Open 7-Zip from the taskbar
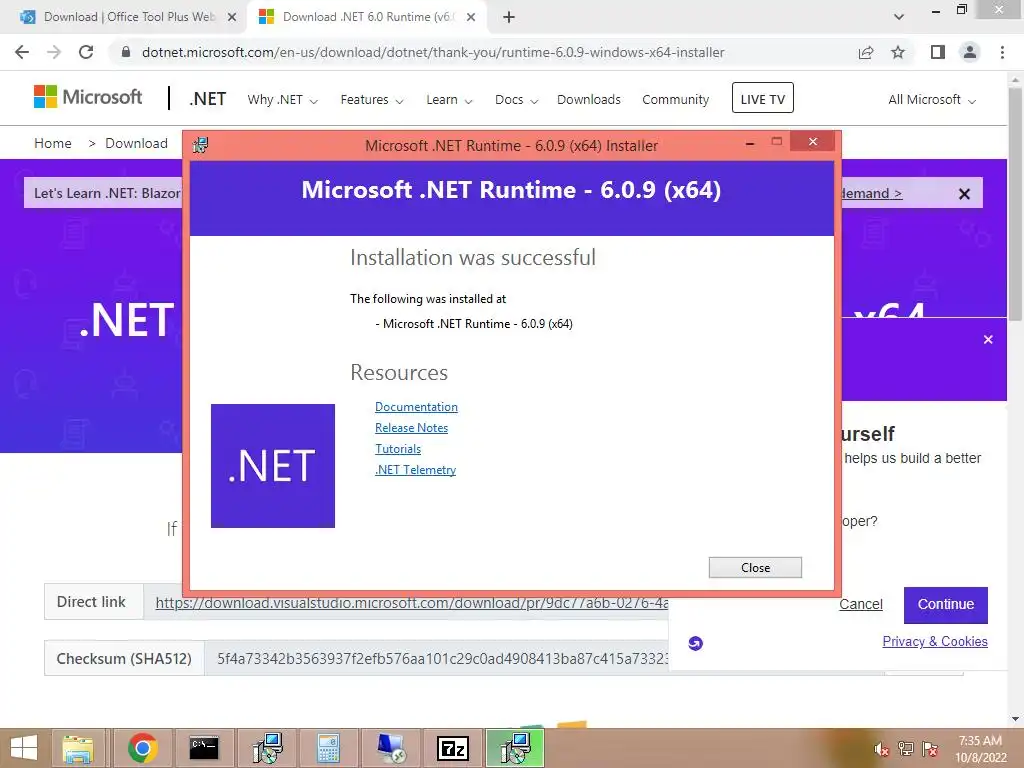 pos(453,748)
